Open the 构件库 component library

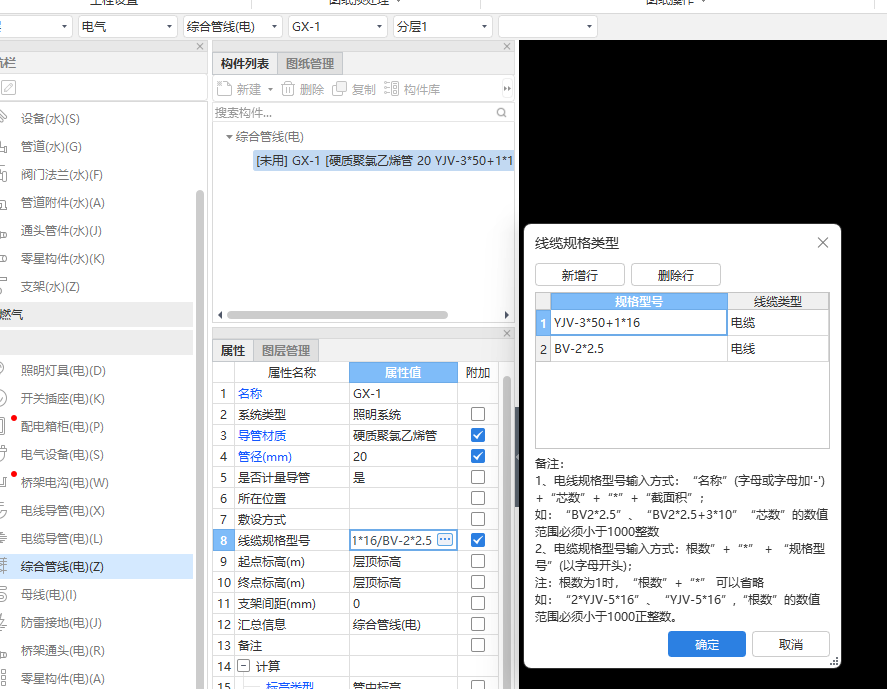pyautogui.click(x=412, y=89)
